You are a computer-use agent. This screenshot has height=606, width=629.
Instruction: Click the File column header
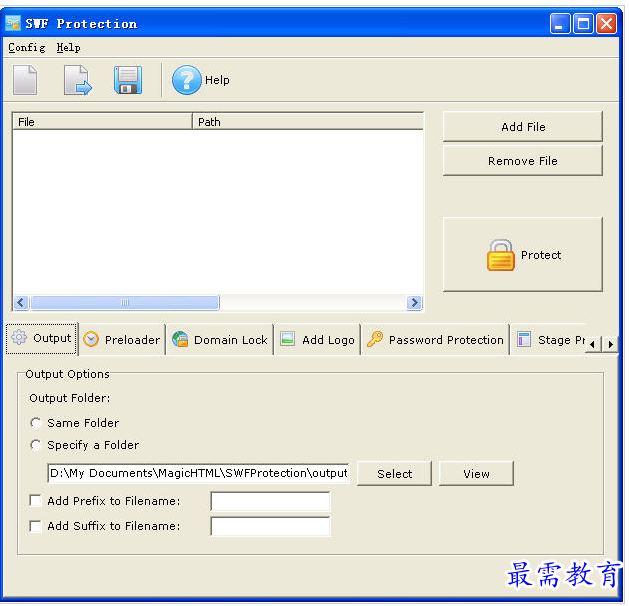103,122
